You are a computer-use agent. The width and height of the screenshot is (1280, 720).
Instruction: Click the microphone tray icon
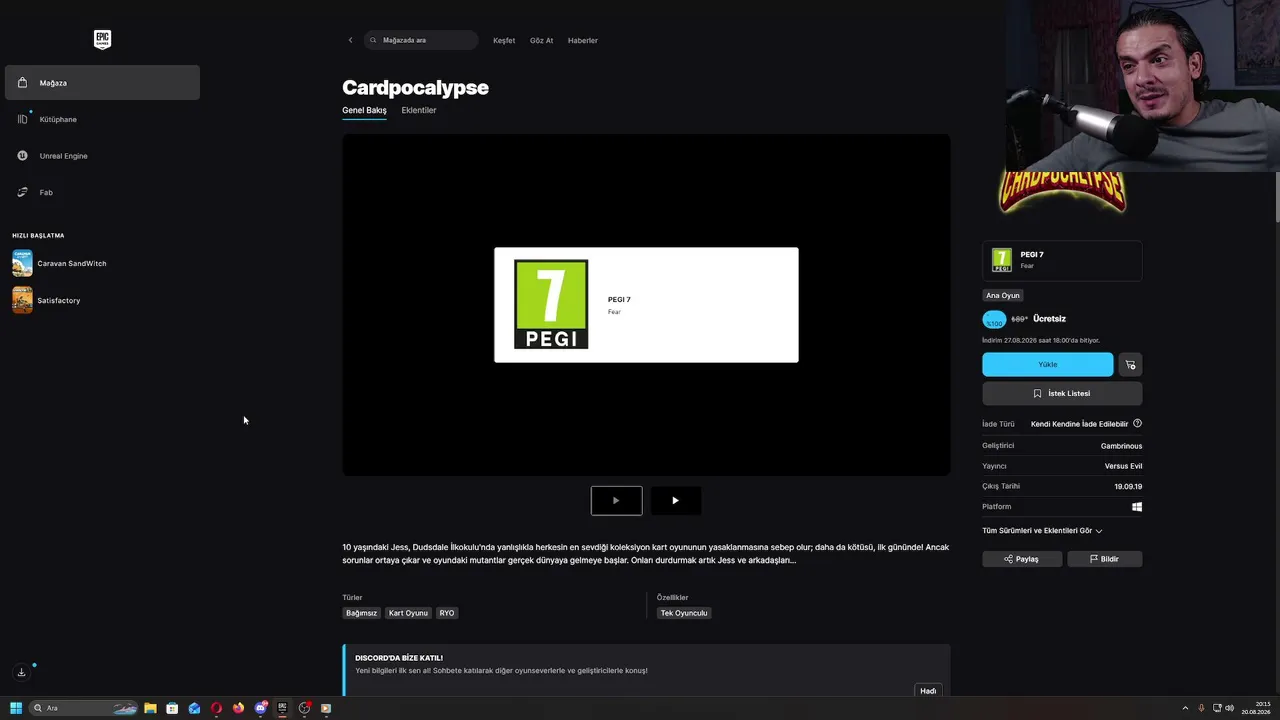point(1201,708)
